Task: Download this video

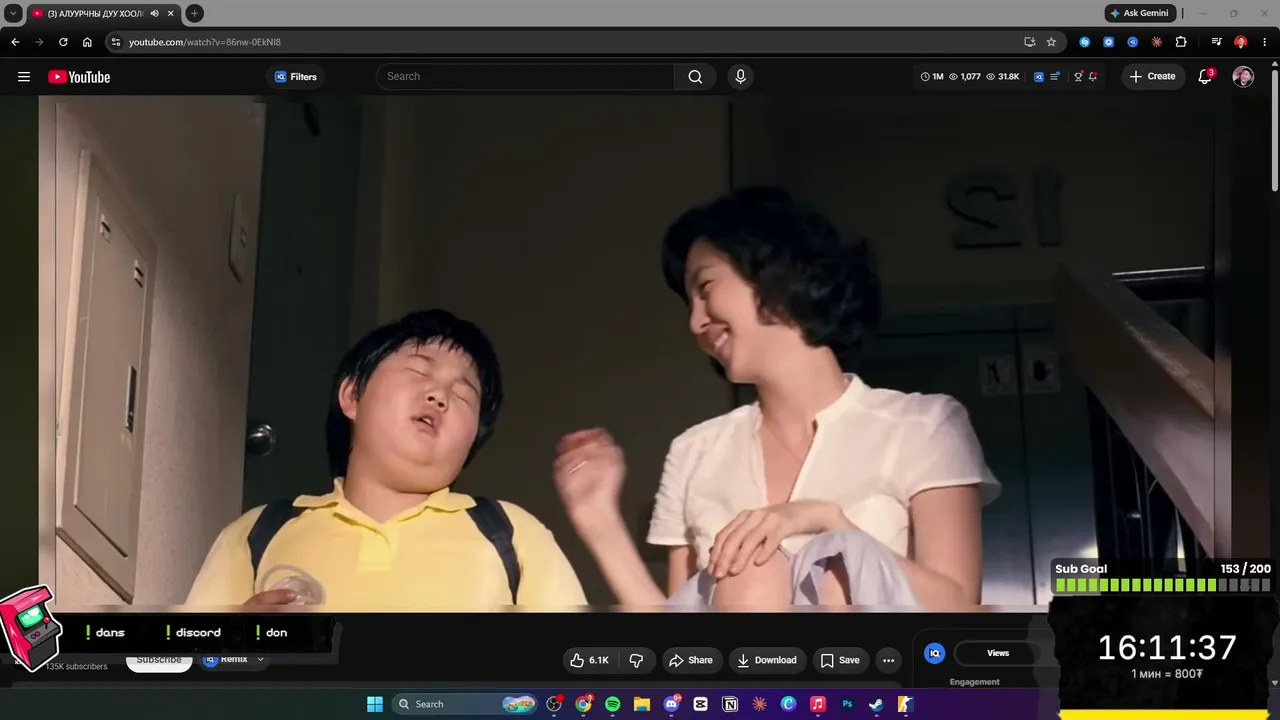Action: tap(767, 660)
